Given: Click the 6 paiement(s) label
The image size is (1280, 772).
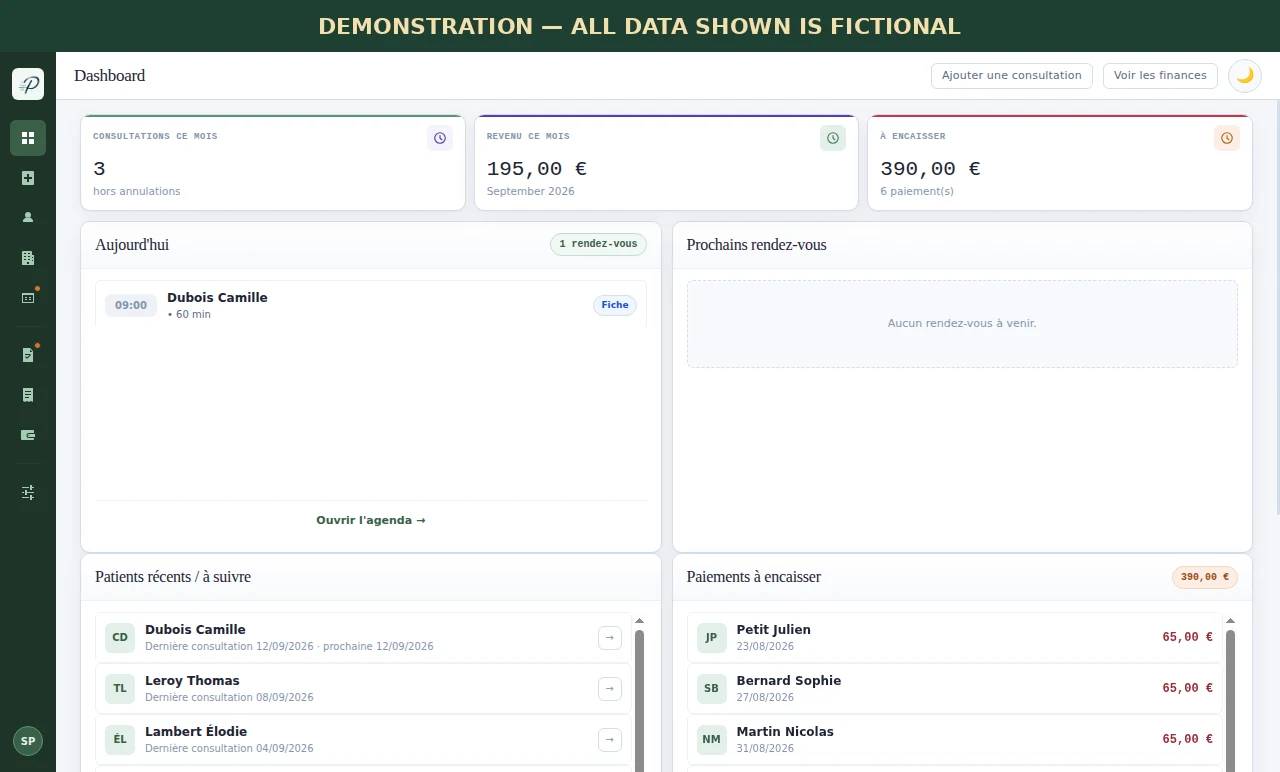Looking at the screenshot, I should (x=917, y=191).
